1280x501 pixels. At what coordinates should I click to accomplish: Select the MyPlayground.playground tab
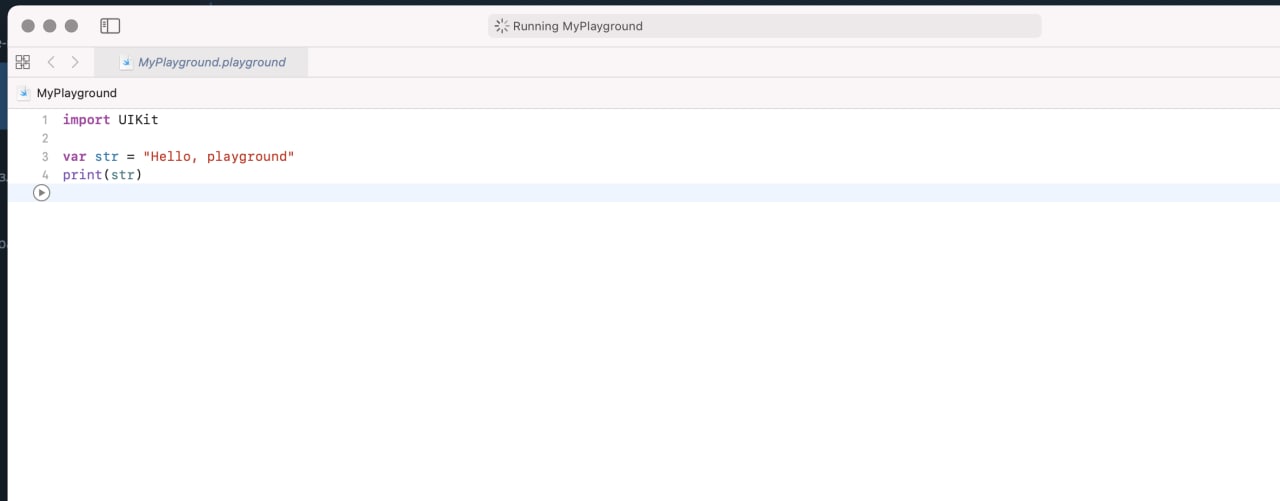click(x=201, y=62)
